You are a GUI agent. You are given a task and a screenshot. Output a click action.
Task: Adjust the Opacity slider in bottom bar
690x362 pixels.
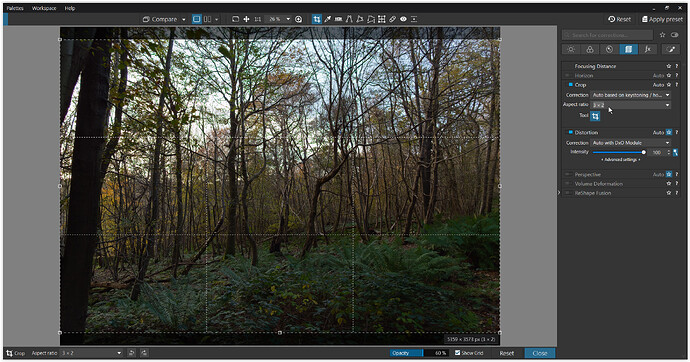(419, 353)
